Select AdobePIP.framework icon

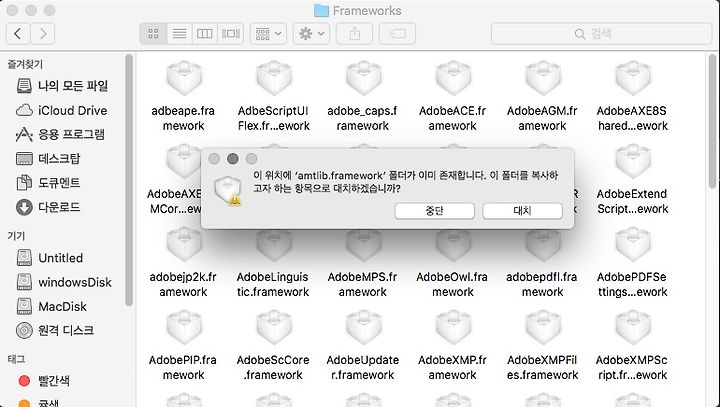click(x=184, y=328)
